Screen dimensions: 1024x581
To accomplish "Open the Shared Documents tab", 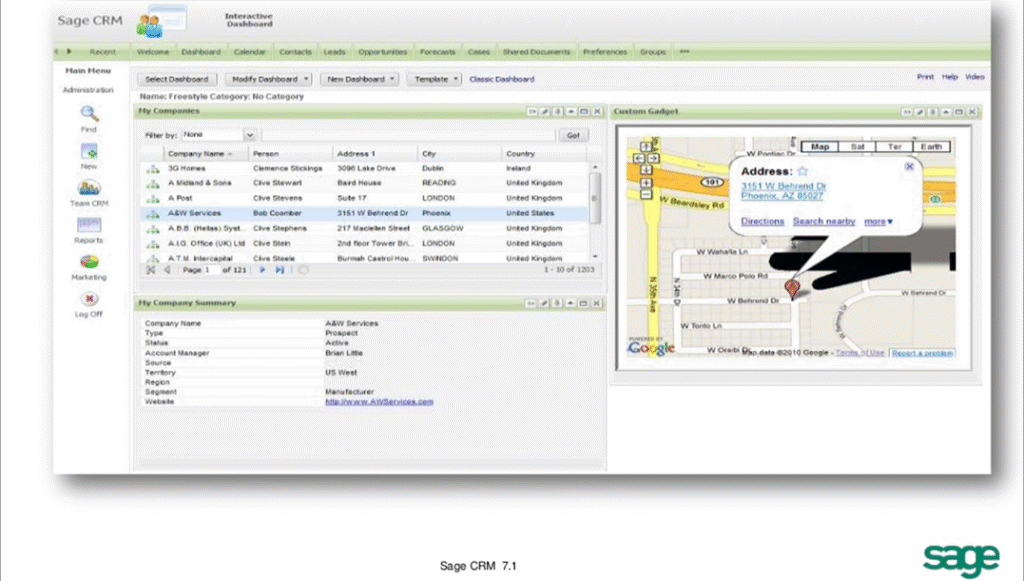I will click(x=536, y=52).
